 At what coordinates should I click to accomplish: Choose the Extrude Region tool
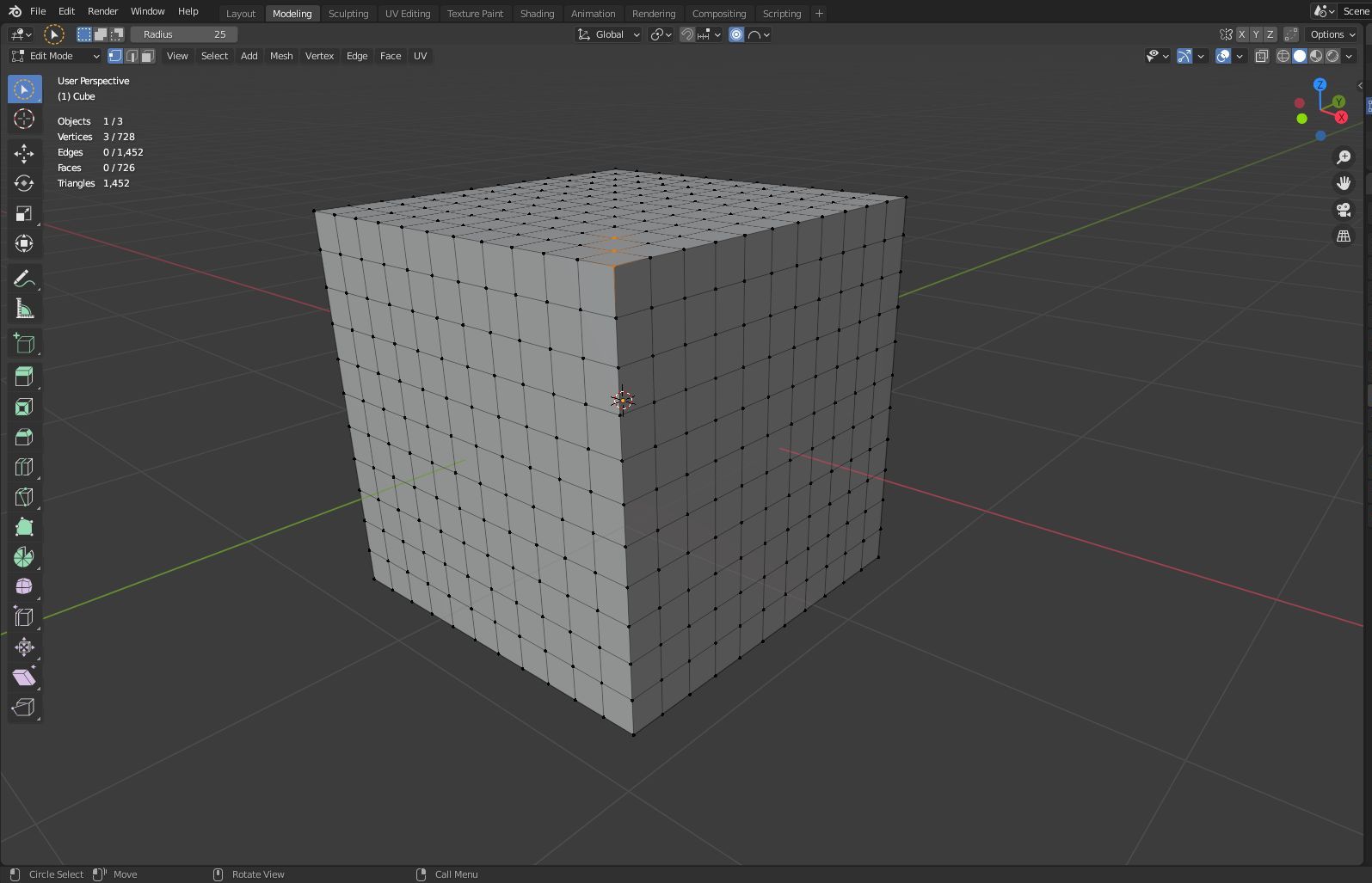pos(24,376)
